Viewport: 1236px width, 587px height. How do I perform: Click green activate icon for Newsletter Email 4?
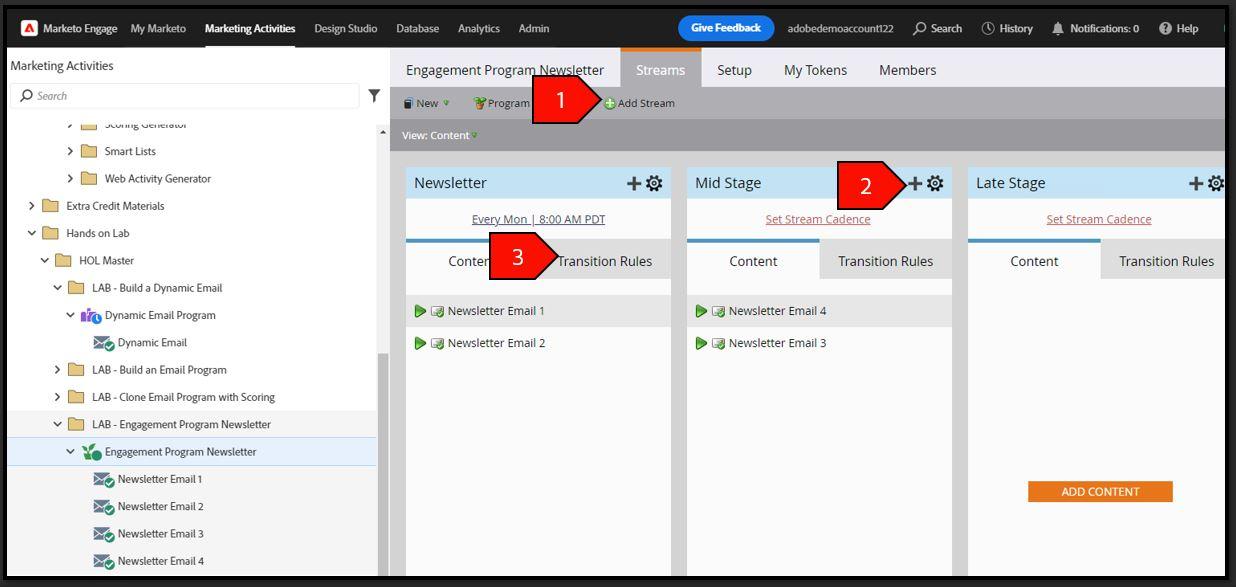click(x=702, y=311)
